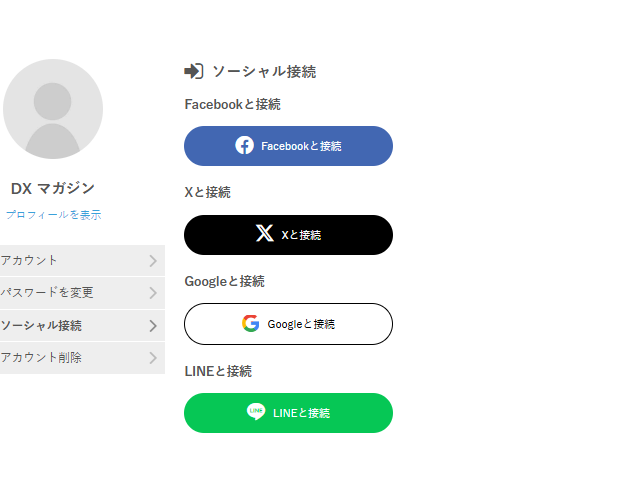Open the プロフィールを表示 link
640x495 pixels.
coord(53,215)
